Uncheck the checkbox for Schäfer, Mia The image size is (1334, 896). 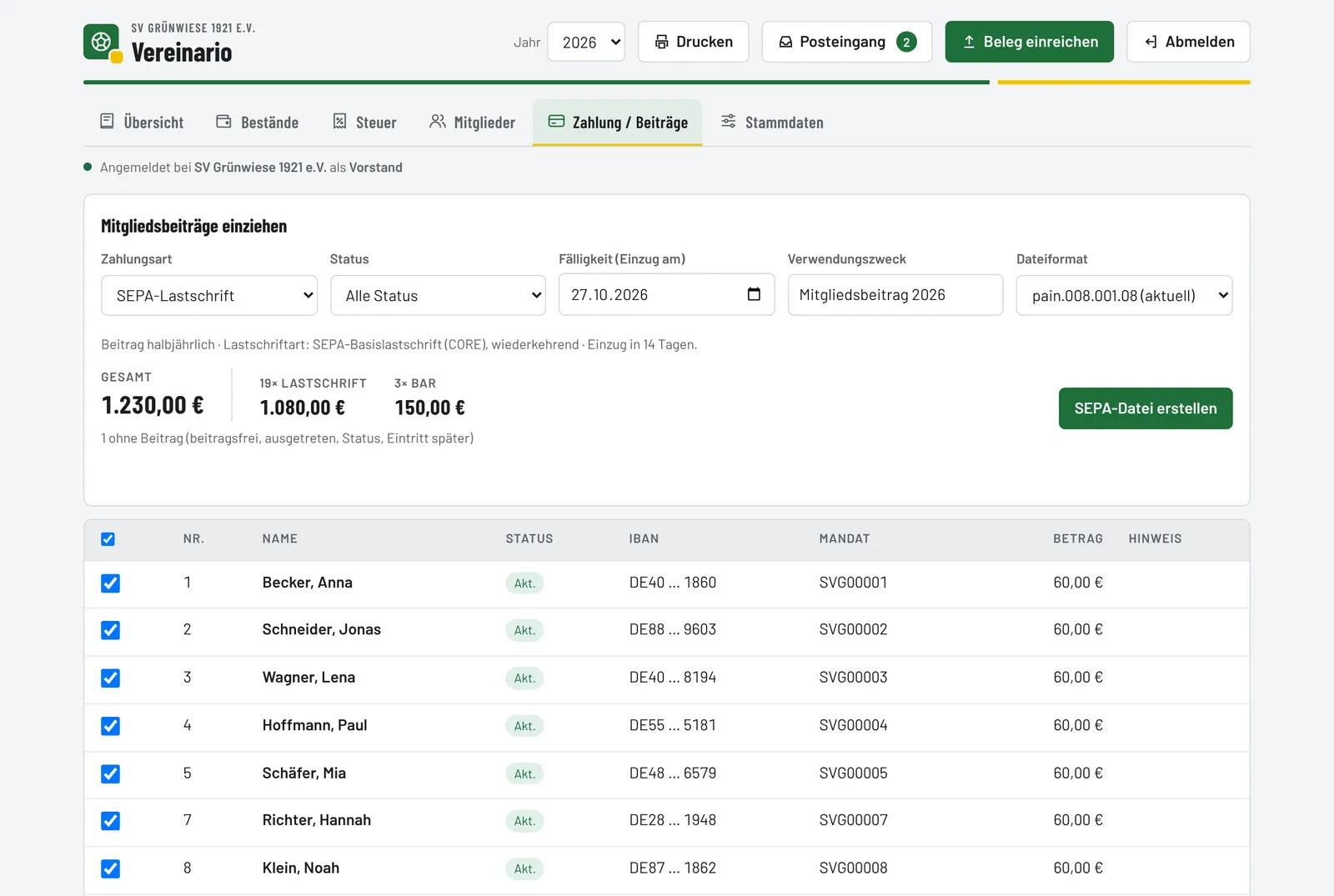click(x=110, y=774)
